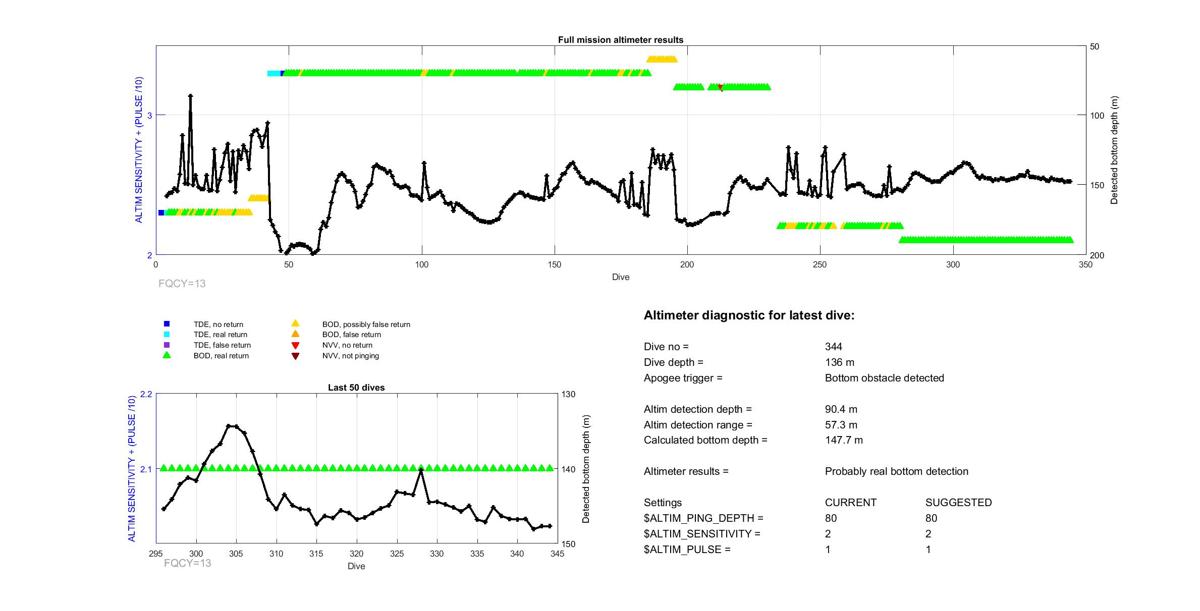Select the "$ALTIM_PING_DEPTH =" setting label
This screenshot has height=611, width=1200.
[x=703, y=518]
